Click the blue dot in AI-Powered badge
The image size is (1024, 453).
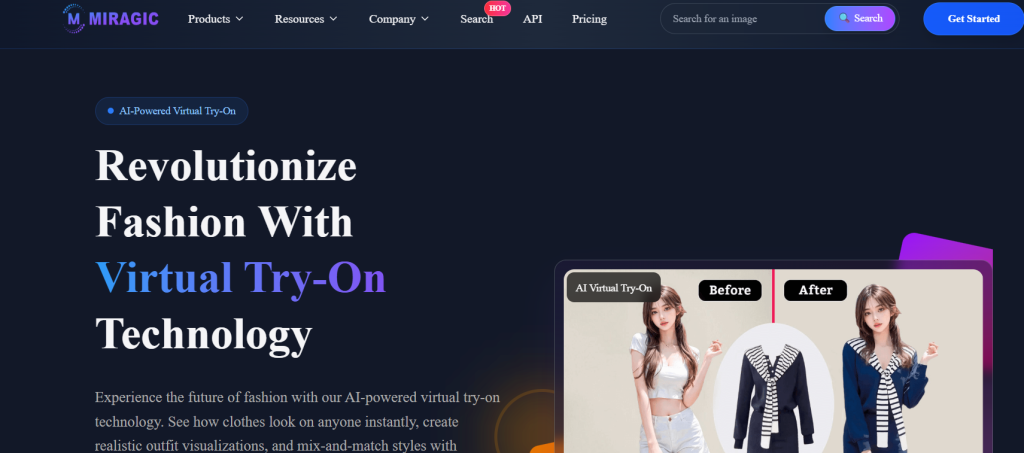click(x=110, y=111)
